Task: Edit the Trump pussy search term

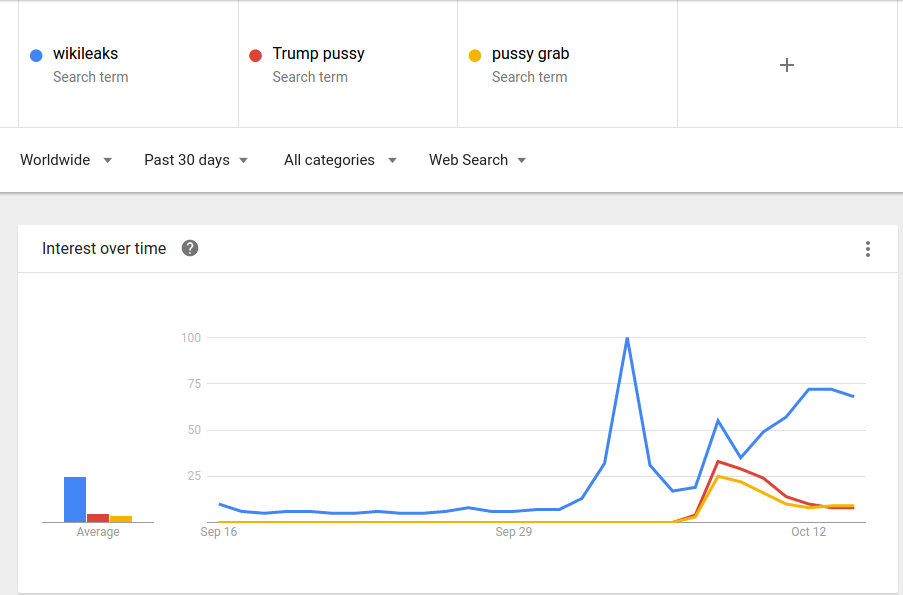Action: click(318, 54)
